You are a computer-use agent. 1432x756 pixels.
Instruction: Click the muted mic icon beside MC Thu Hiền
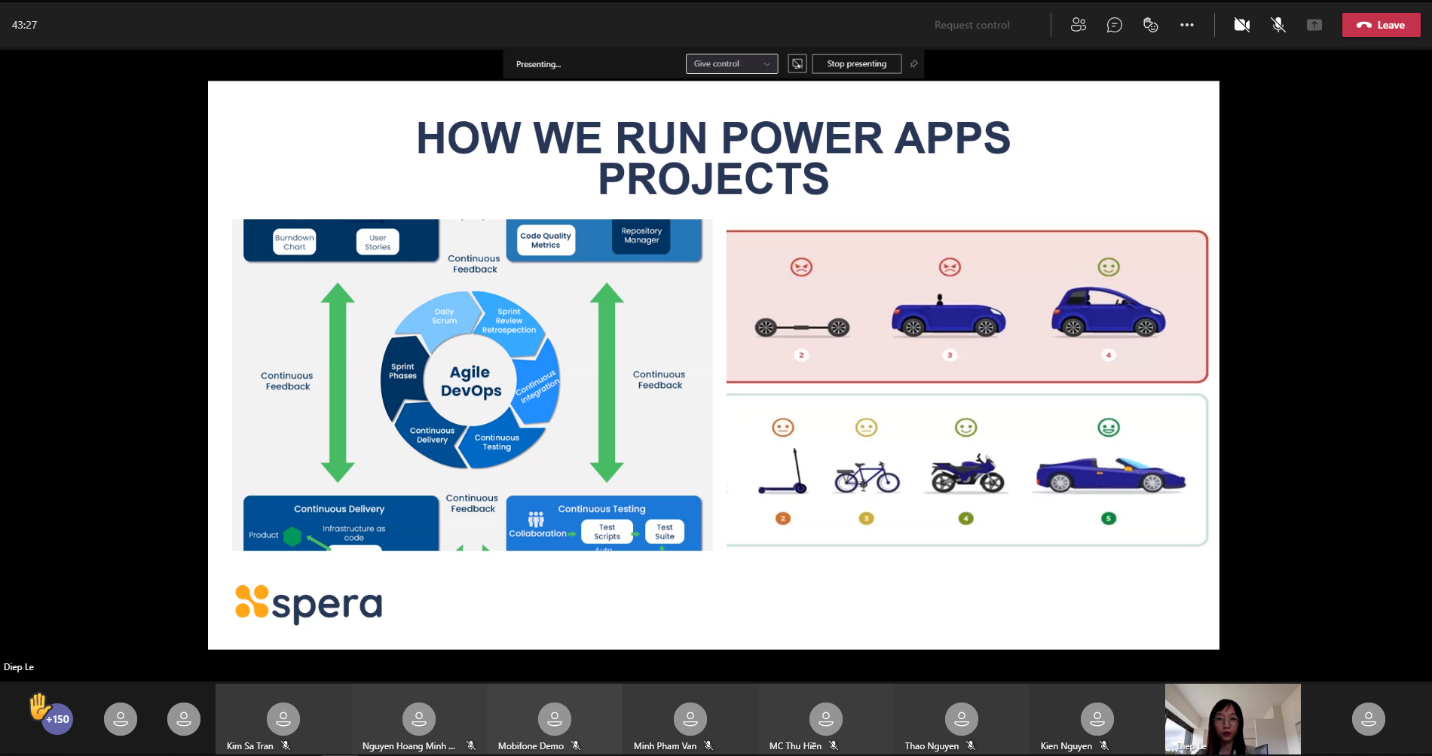833,746
